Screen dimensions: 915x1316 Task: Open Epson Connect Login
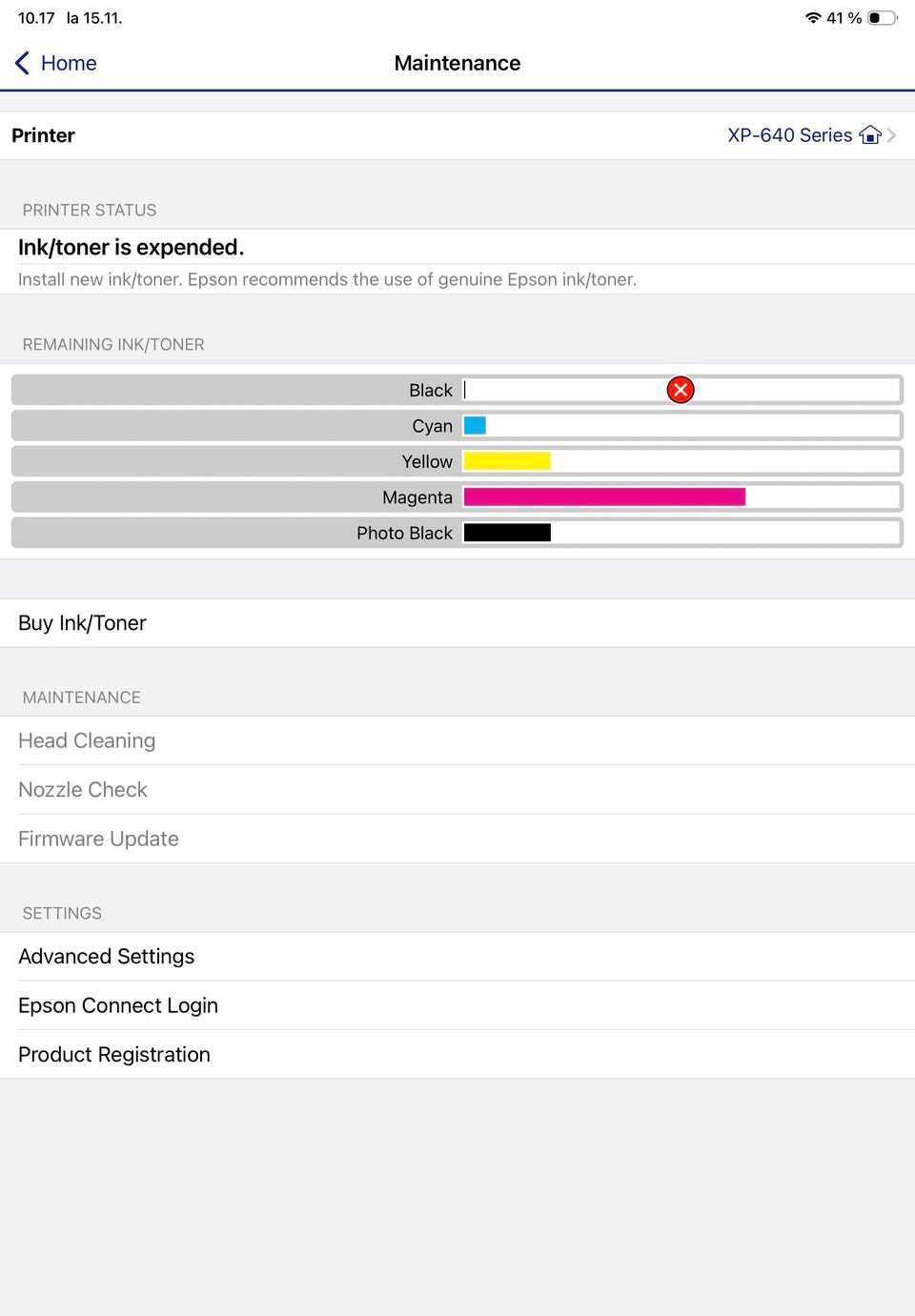(x=118, y=1005)
